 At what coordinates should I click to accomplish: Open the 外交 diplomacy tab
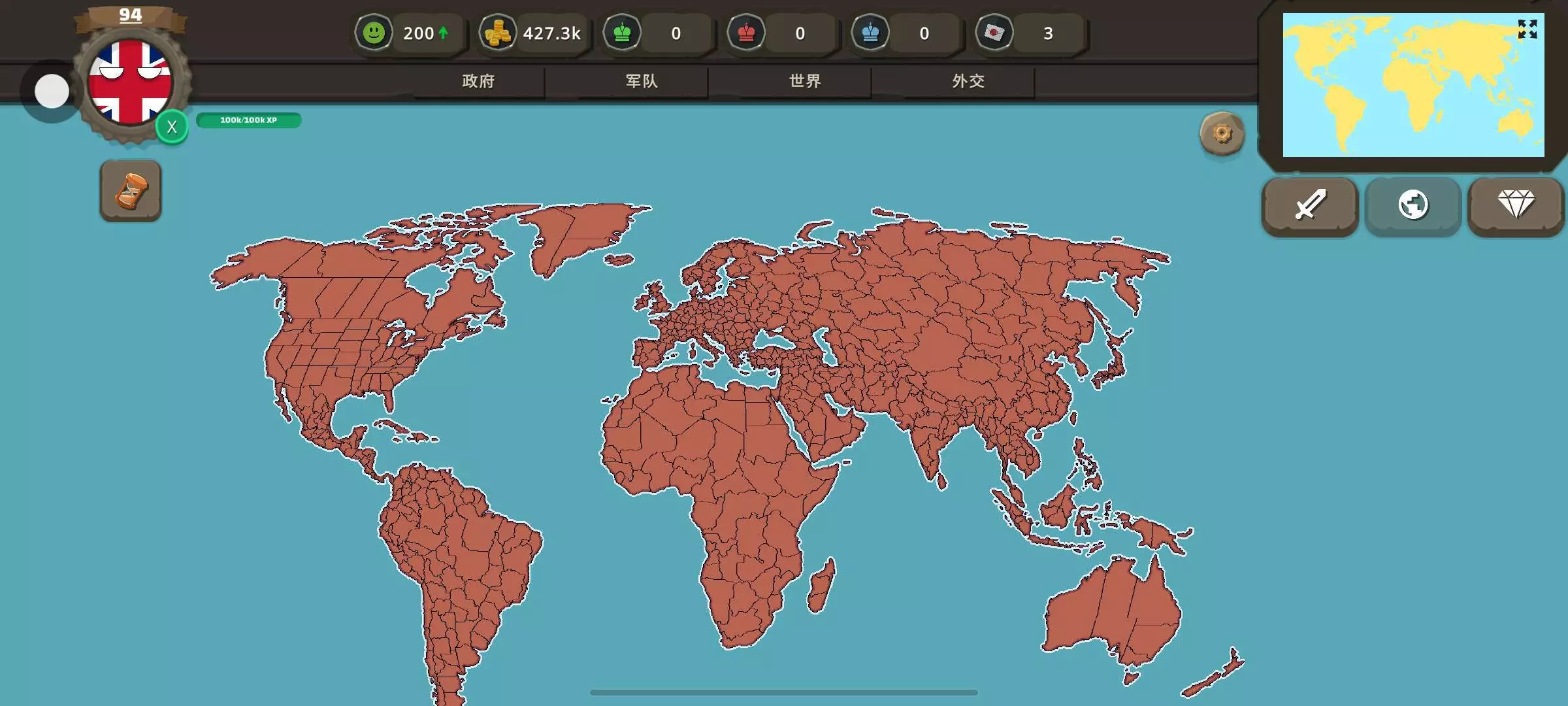(968, 81)
